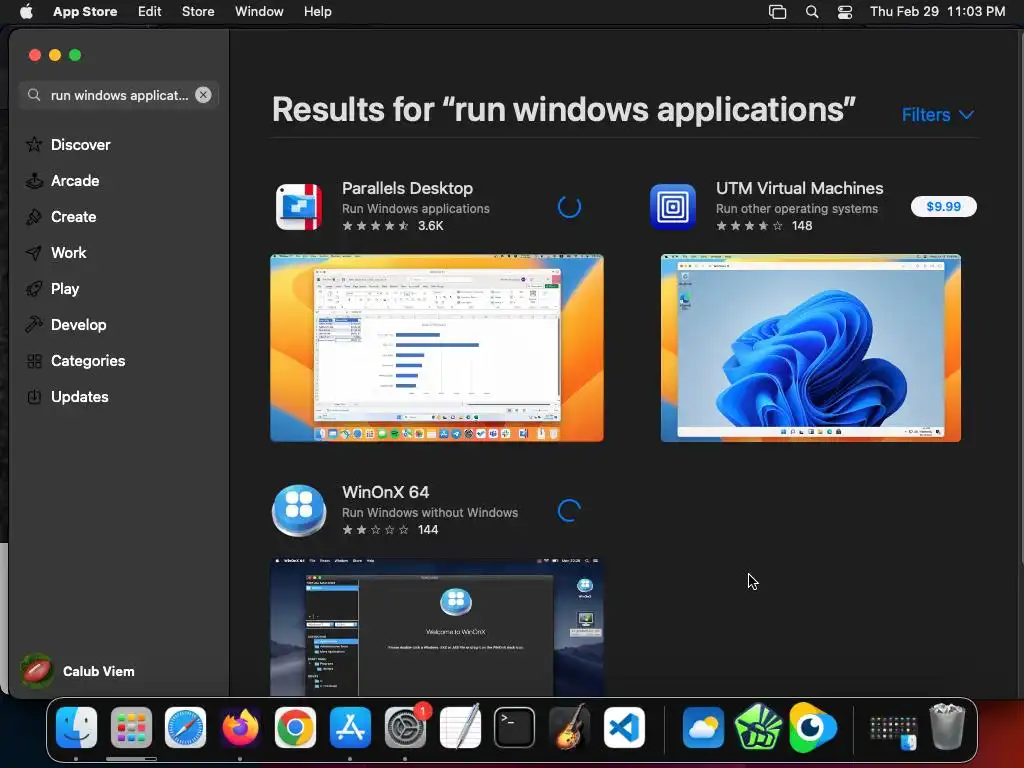Open System Settings from the Dock
The width and height of the screenshot is (1024, 768).
click(405, 728)
